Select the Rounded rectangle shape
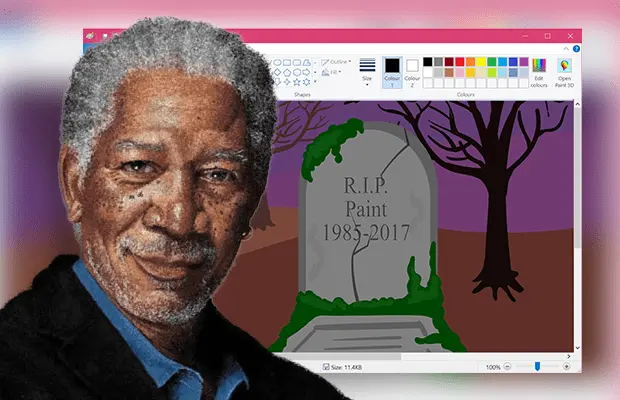The width and height of the screenshot is (620, 400). coord(297,62)
